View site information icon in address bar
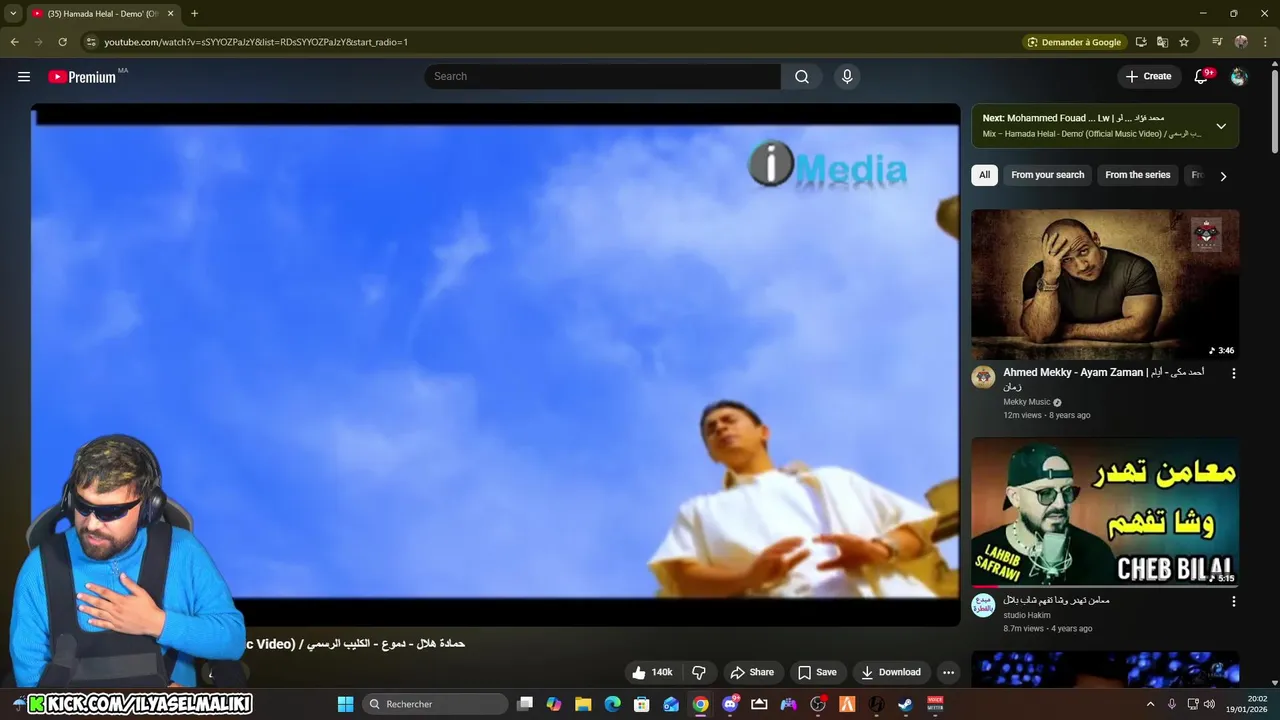The image size is (1280, 720). point(91,42)
